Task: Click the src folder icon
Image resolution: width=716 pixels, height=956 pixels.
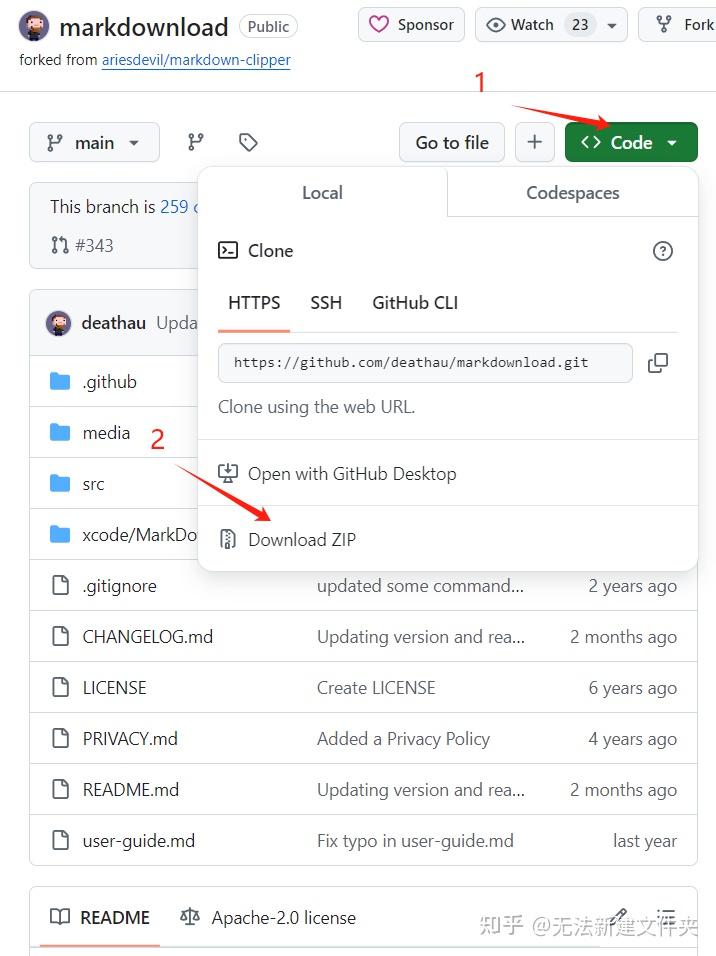Action: tap(60, 483)
